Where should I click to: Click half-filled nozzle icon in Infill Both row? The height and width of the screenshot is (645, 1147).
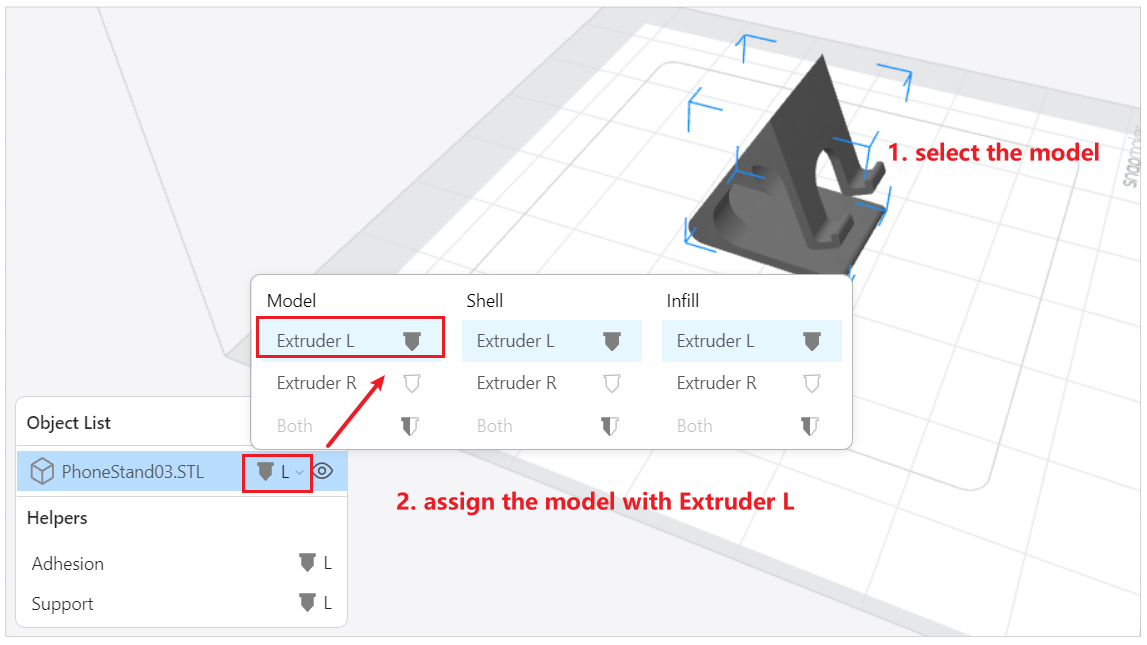[x=810, y=426]
